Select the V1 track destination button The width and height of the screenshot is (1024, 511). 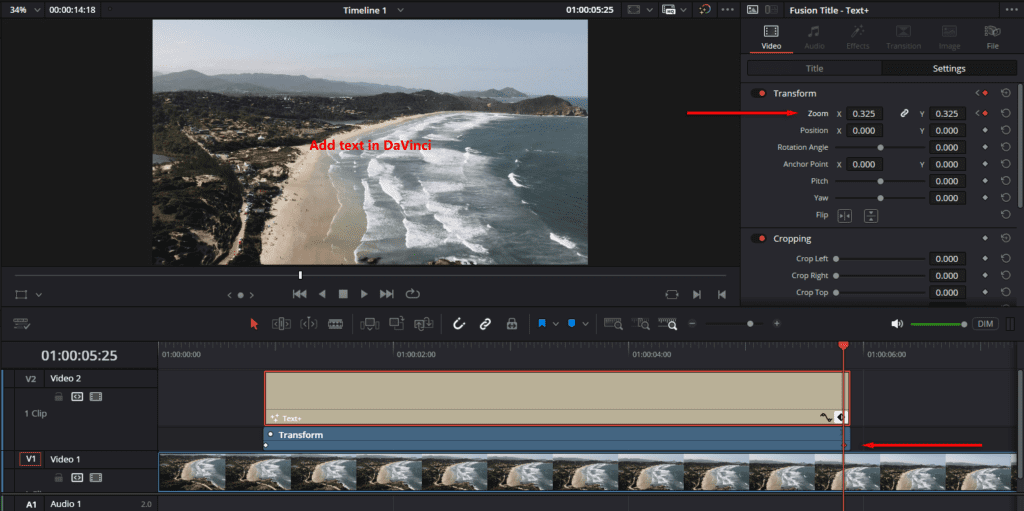coord(30,459)
